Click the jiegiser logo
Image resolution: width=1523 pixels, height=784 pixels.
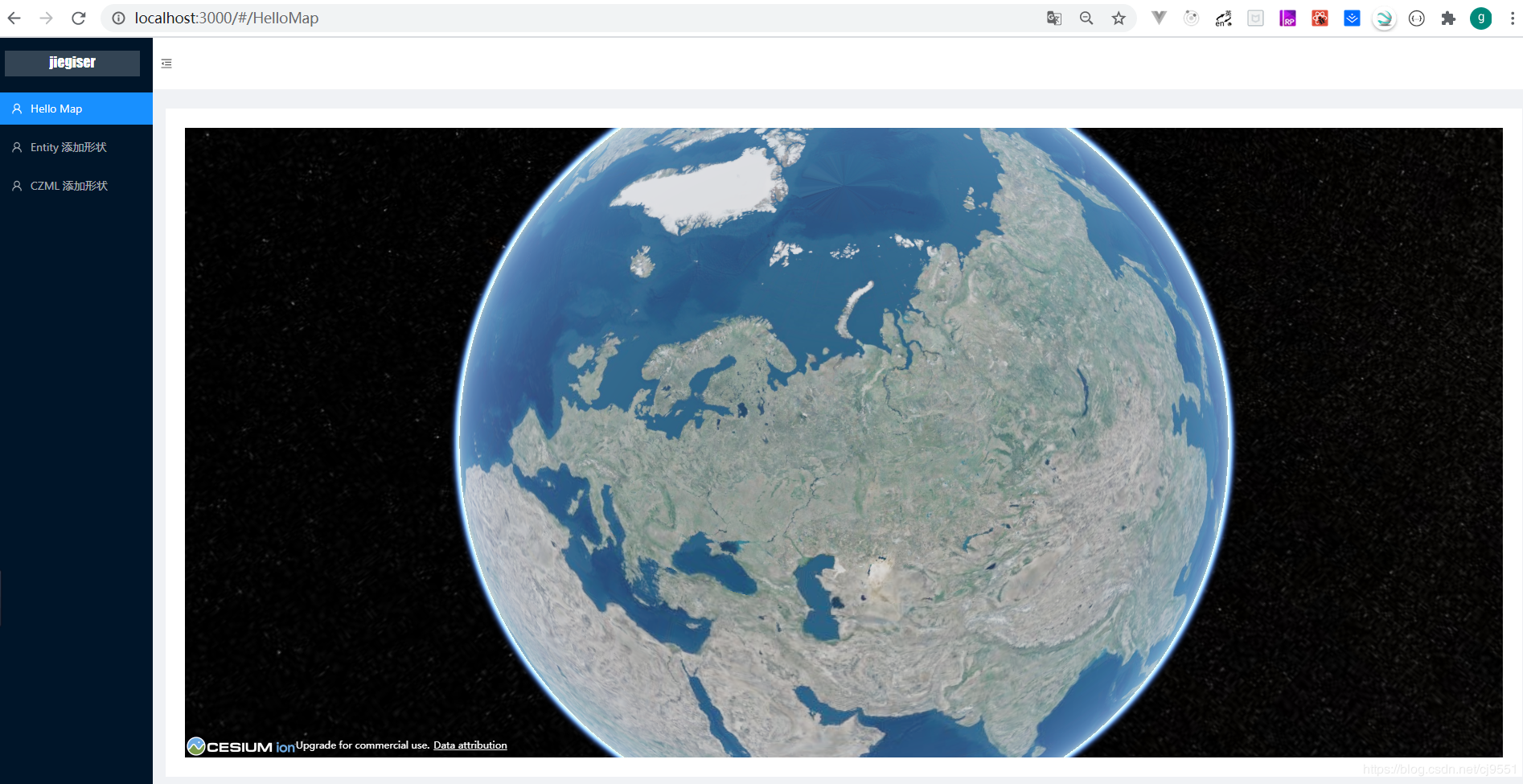click(72, 63)
